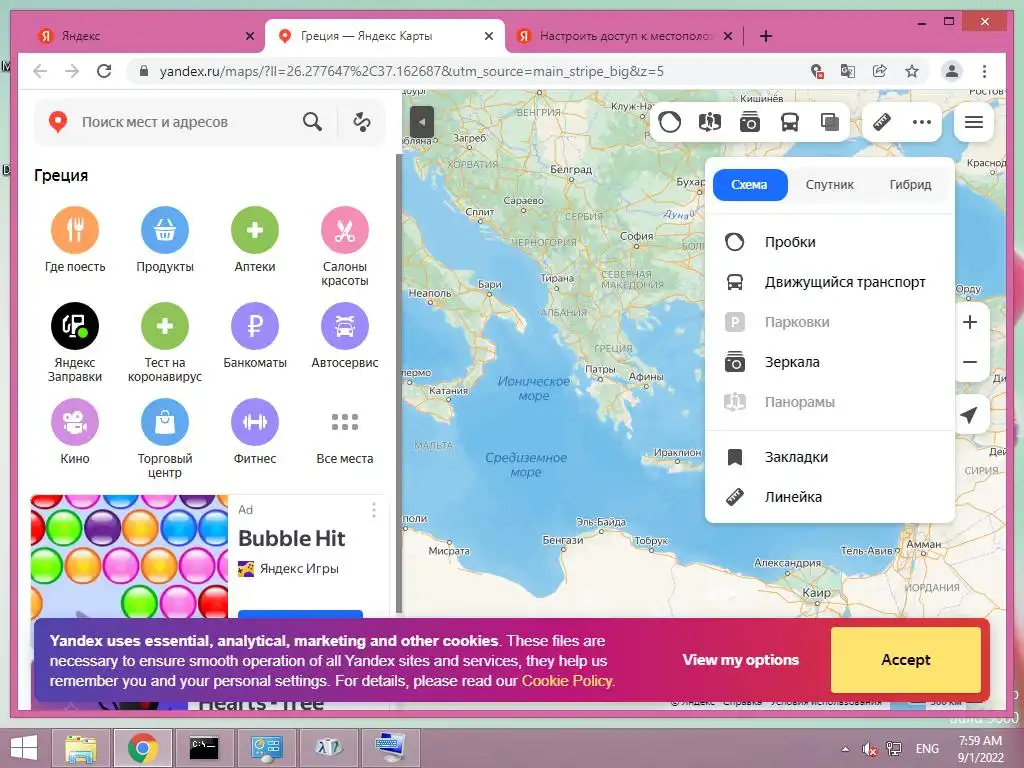Image resolution: width=1024 pixels, height=768 pixels.
Task: Open the Windows Start menu
Action: pyautogui.click(x=24, y=748)
